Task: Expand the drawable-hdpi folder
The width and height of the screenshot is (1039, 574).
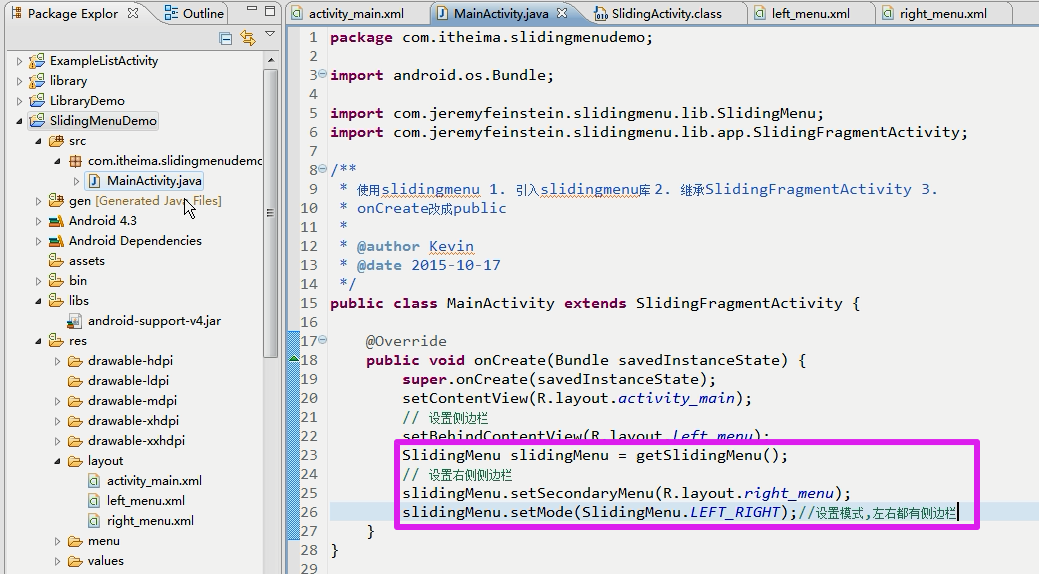Action: point(58,361)
